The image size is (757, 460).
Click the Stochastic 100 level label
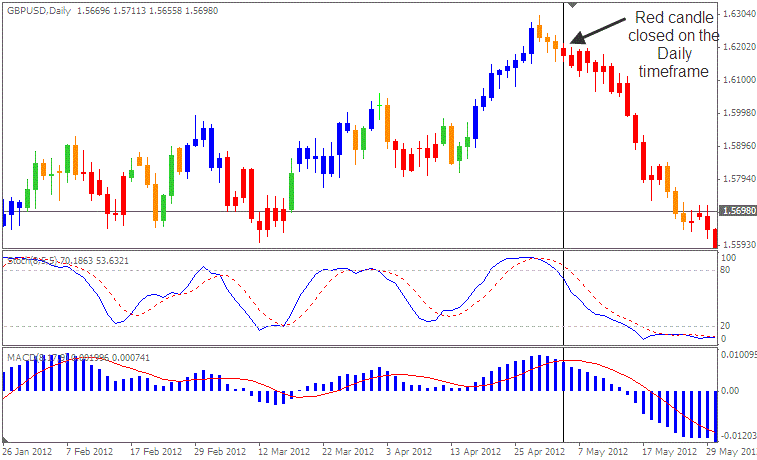[728, 258]
